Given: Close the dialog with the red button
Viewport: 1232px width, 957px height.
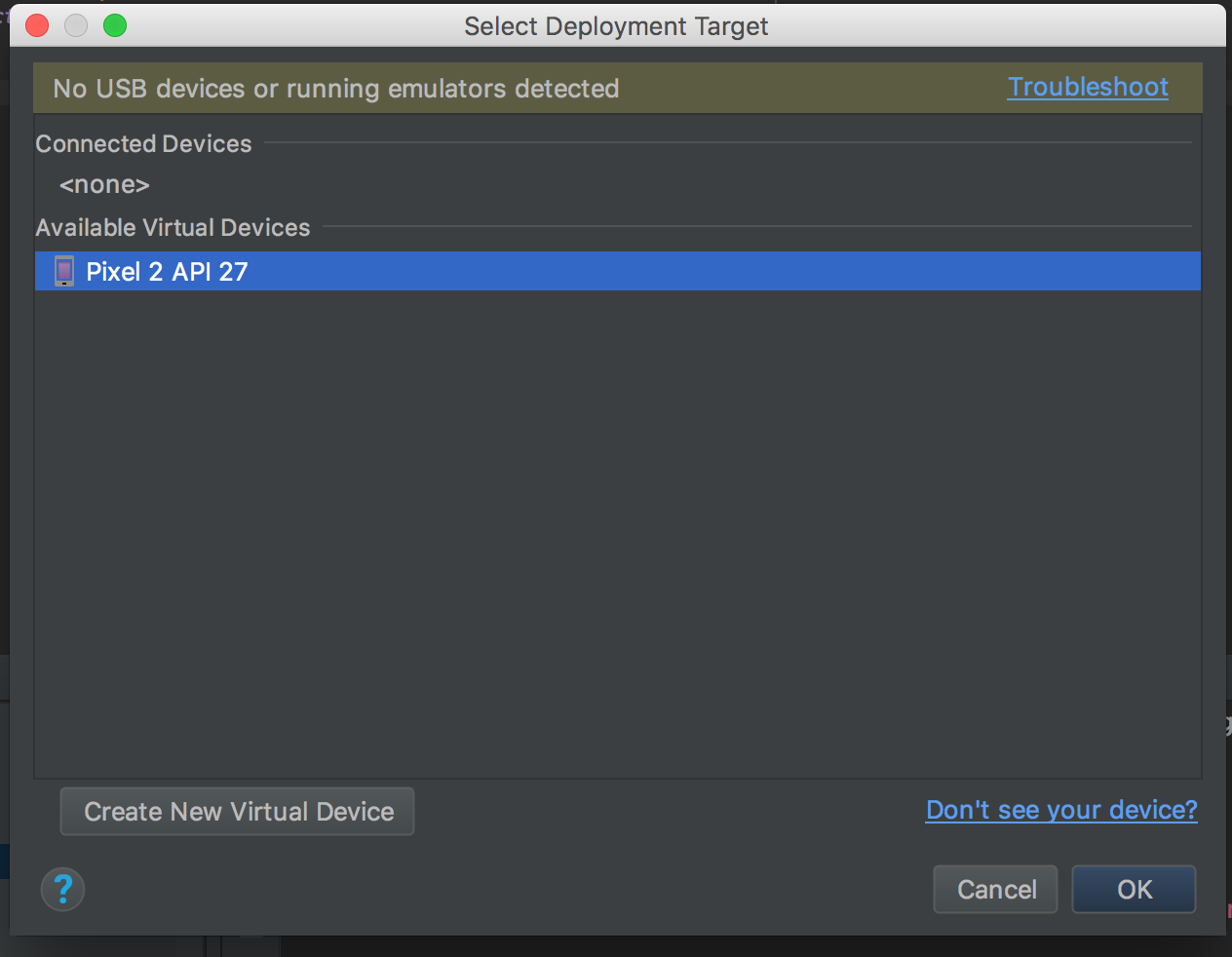Looking at the screenshot, I should tap(36, 25).
